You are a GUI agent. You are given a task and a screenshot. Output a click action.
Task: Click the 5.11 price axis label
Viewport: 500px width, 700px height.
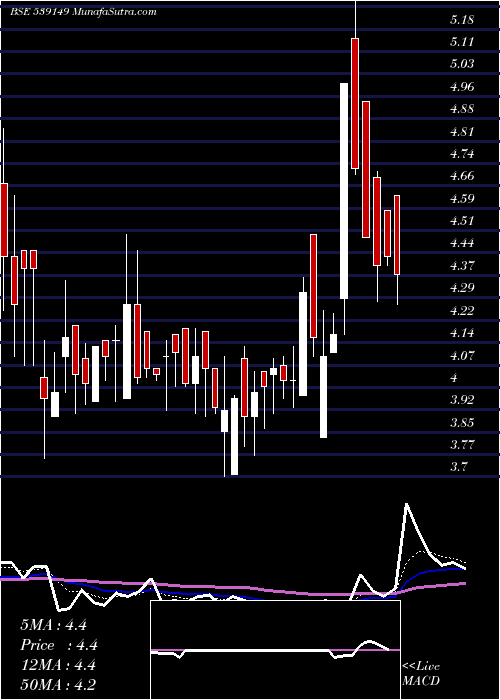coord(461,42)
